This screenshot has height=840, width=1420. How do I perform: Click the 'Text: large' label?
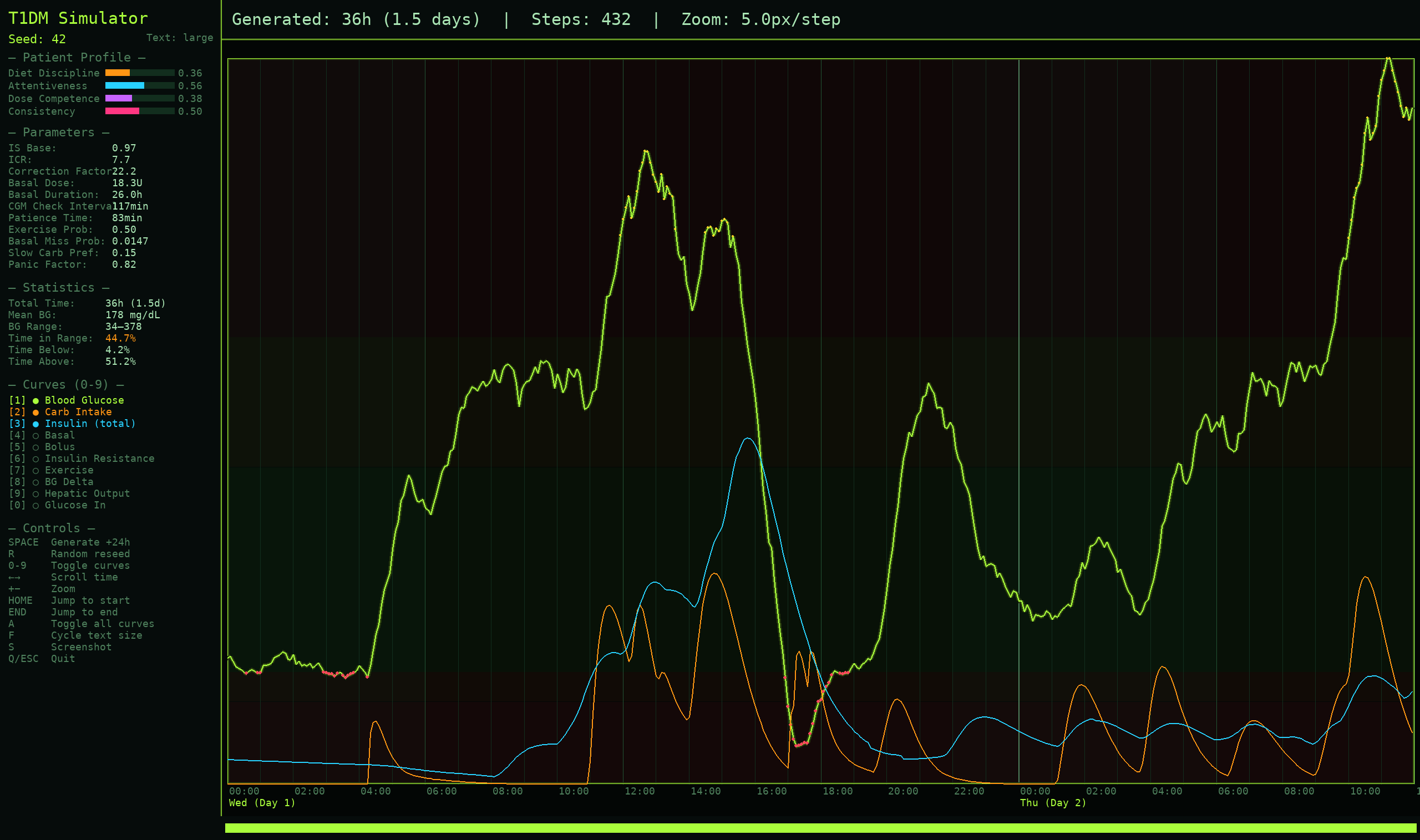click(x=180, y=38)
